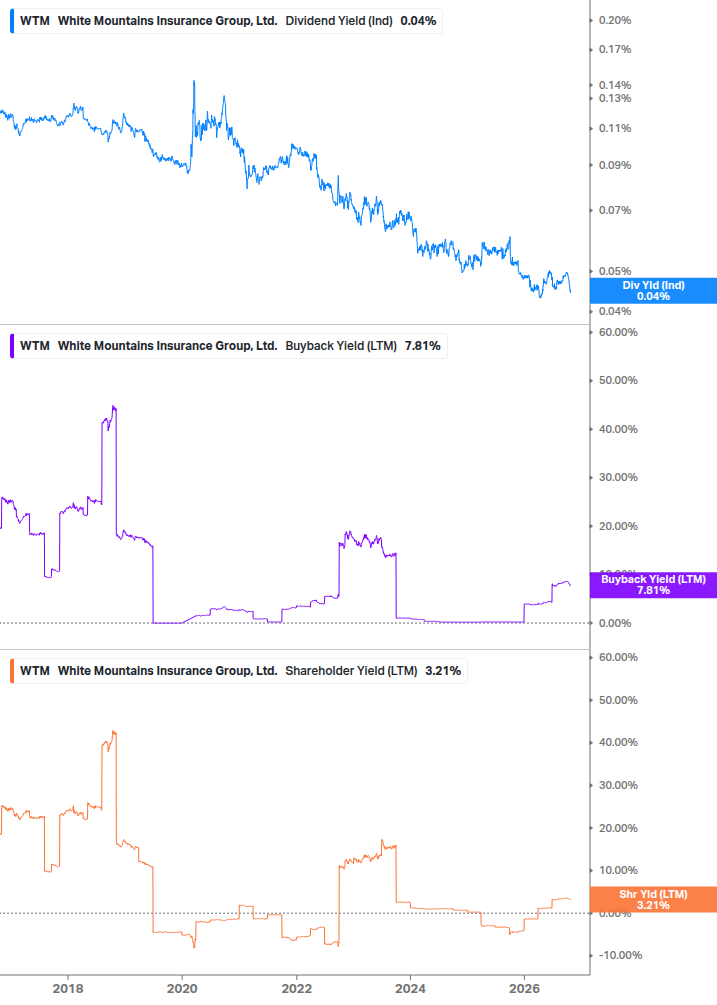Click the WTM ticker in the Shareholder Yield legend
Image resolution: width=717 pixels, height=1005 pixels.
click(35, 671)
